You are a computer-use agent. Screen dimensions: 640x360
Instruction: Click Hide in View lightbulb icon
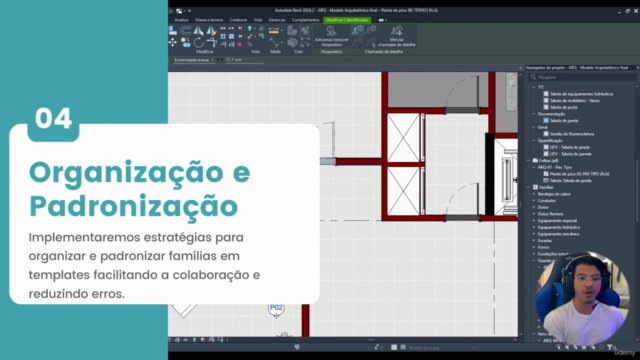click(x=249, y=29)
